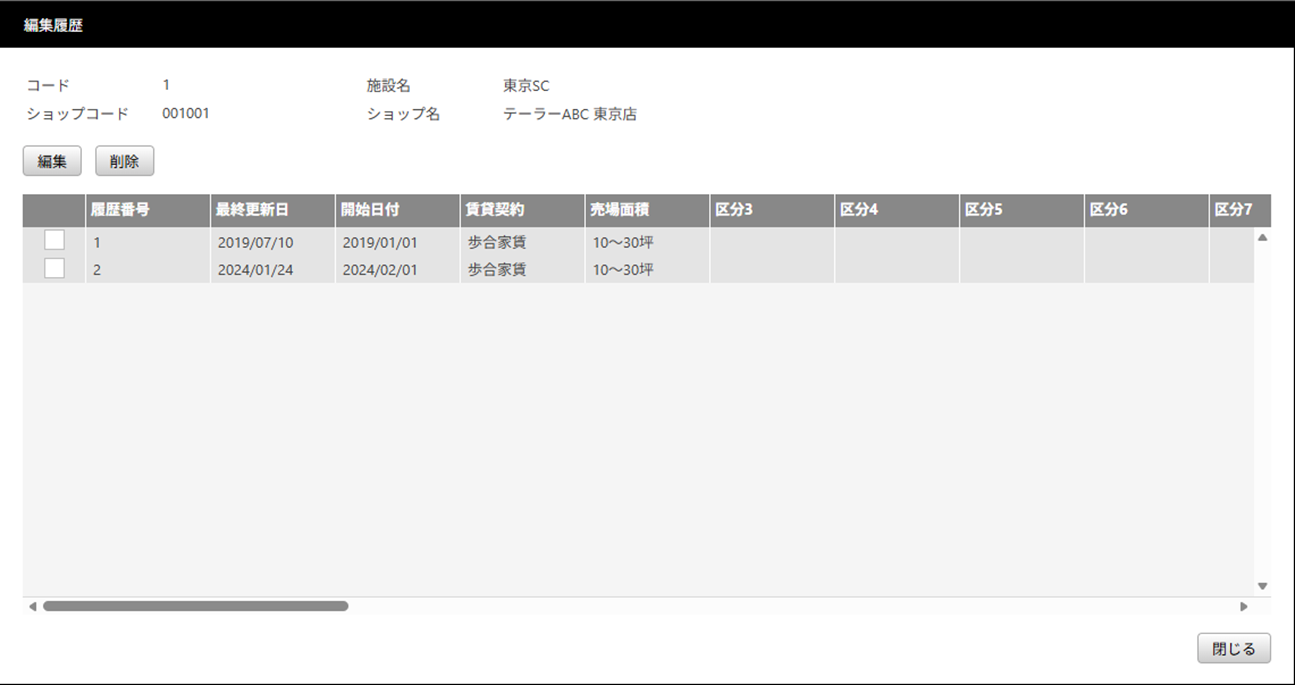This screenshot has width=1295, height=685.
Task: Select the 開始日付 column header
Action: (x=397, y=210)
